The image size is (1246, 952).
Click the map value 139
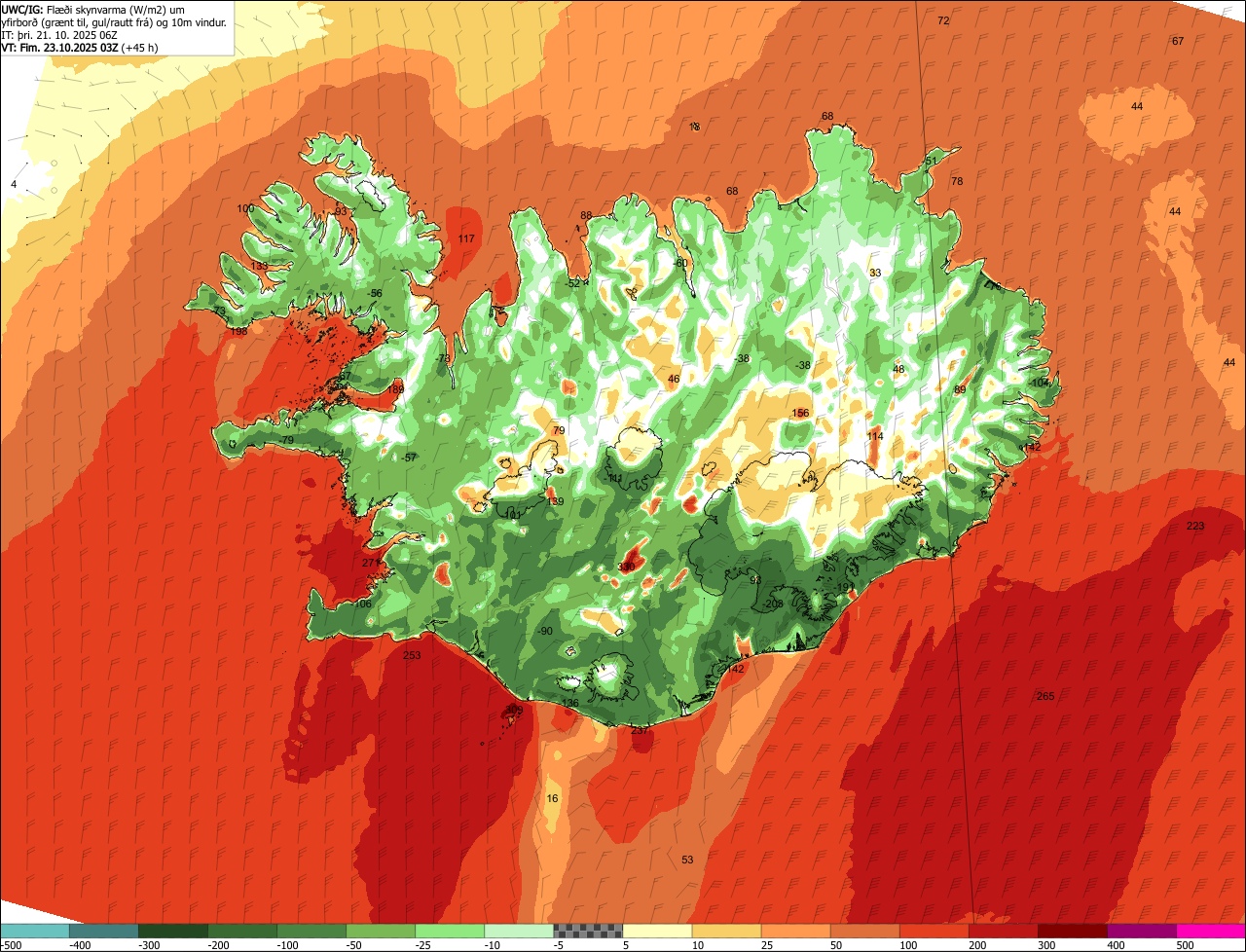tap(555, 501)
